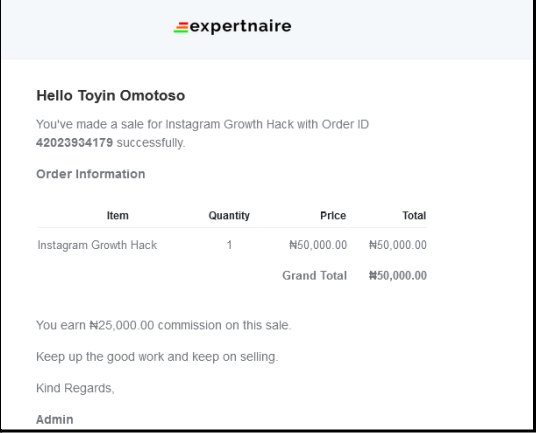The height and width of the screenshot is (433, 538).
Task: Click the item price ₦50,000.00 in Price column
Action: coord(318,245)
